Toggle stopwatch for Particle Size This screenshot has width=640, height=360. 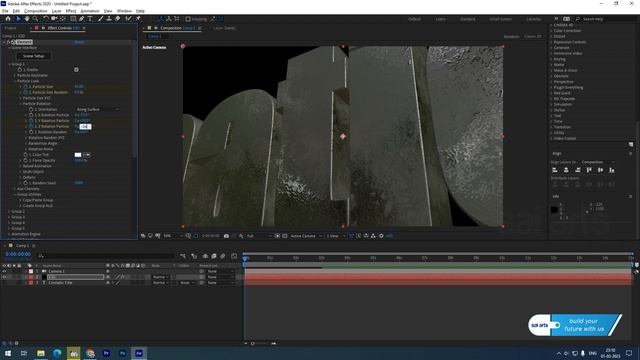(x=25, y=87)
